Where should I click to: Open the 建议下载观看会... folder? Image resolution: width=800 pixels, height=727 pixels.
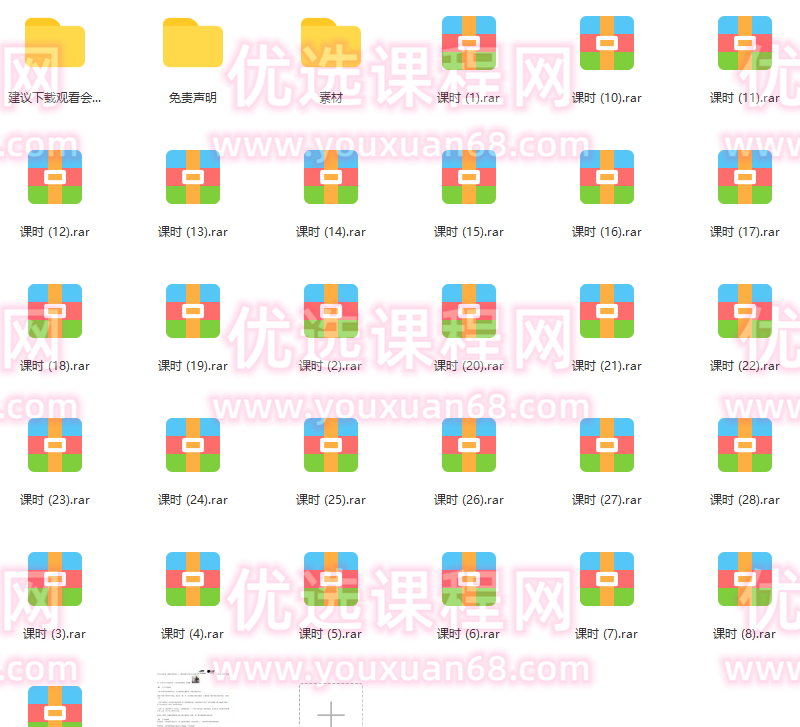pos(55,44)
